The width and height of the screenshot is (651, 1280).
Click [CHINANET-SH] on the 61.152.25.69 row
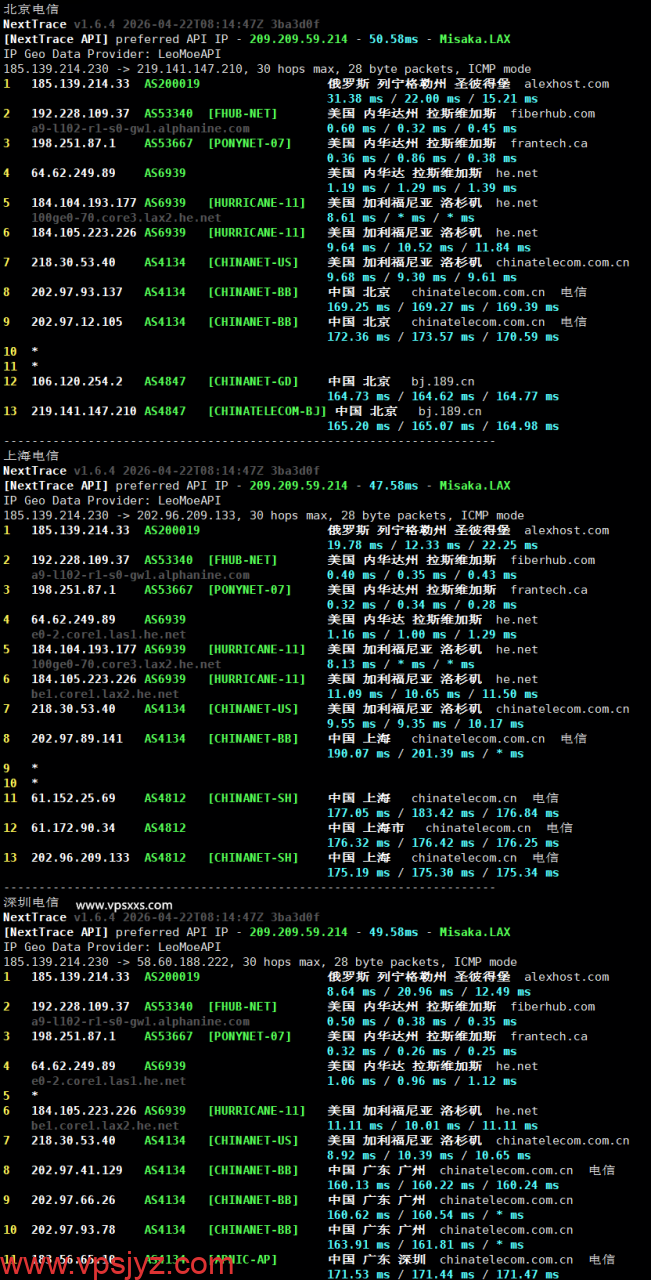click(253, 799)
